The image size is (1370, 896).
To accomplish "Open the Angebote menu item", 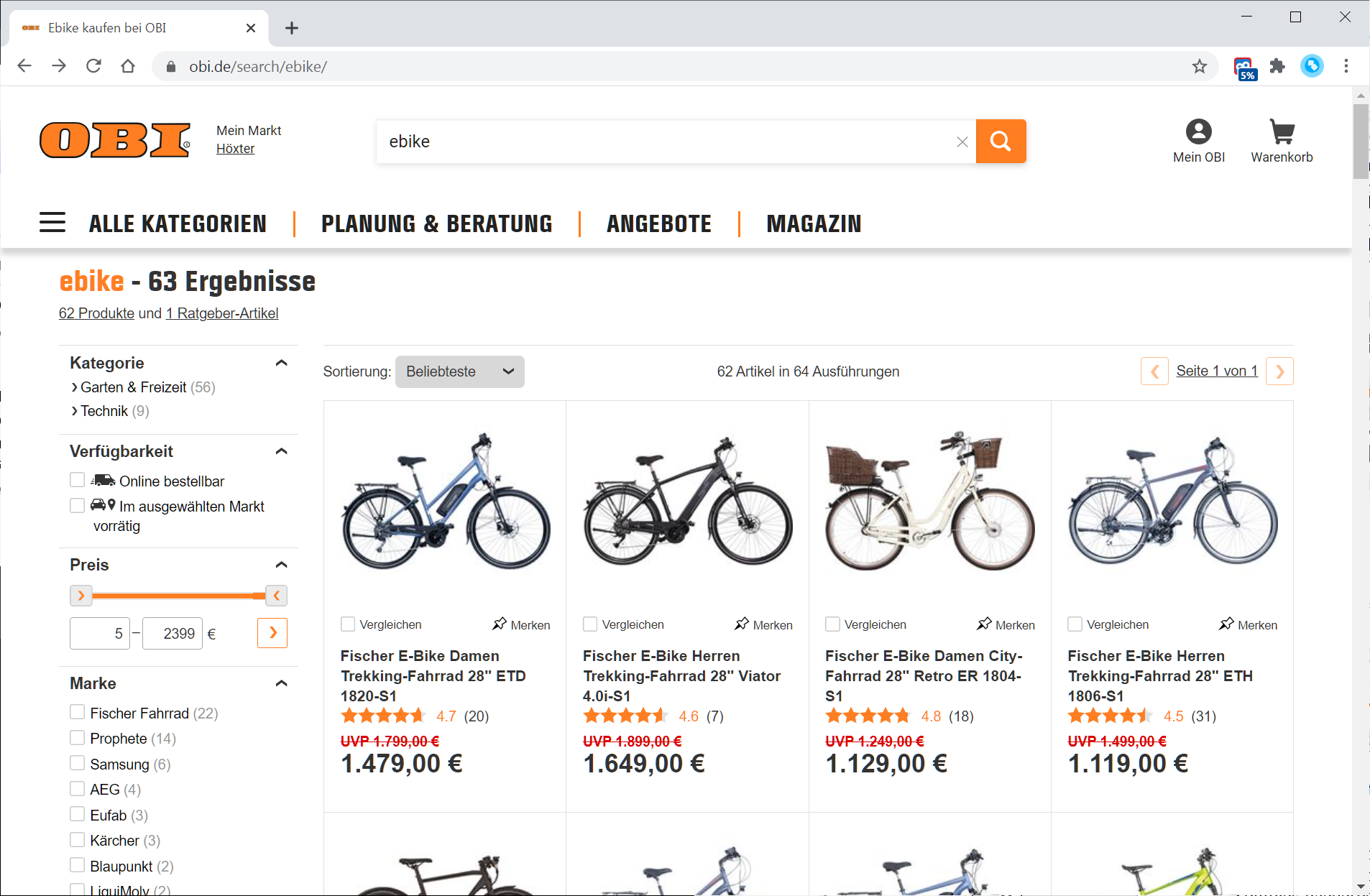I will pos(659,223).
